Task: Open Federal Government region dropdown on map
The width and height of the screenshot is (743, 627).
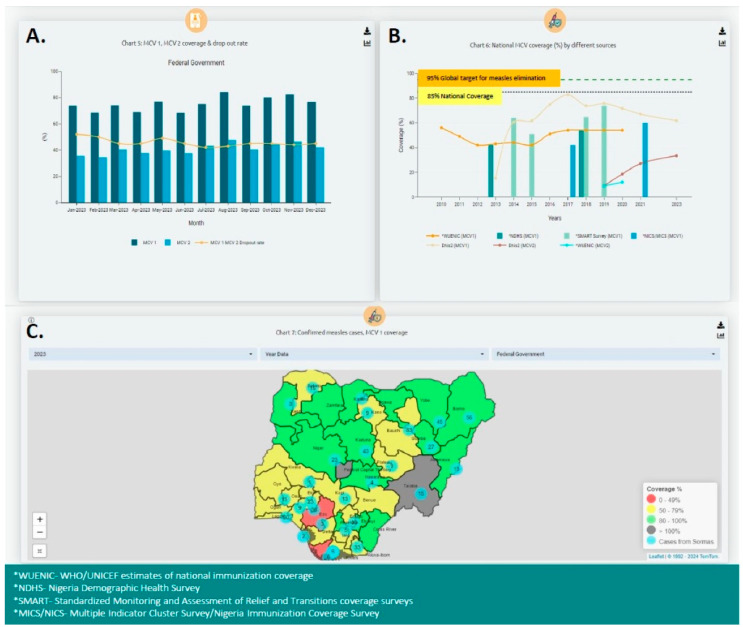Action: pyautogui.click(x=606, y=354)
